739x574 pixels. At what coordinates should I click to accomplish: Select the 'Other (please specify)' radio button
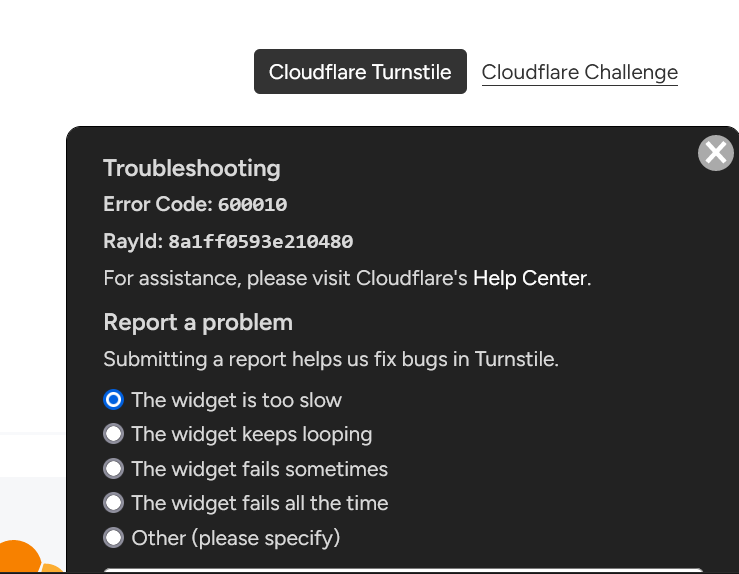pyautogui.click(x=114, y=537)
